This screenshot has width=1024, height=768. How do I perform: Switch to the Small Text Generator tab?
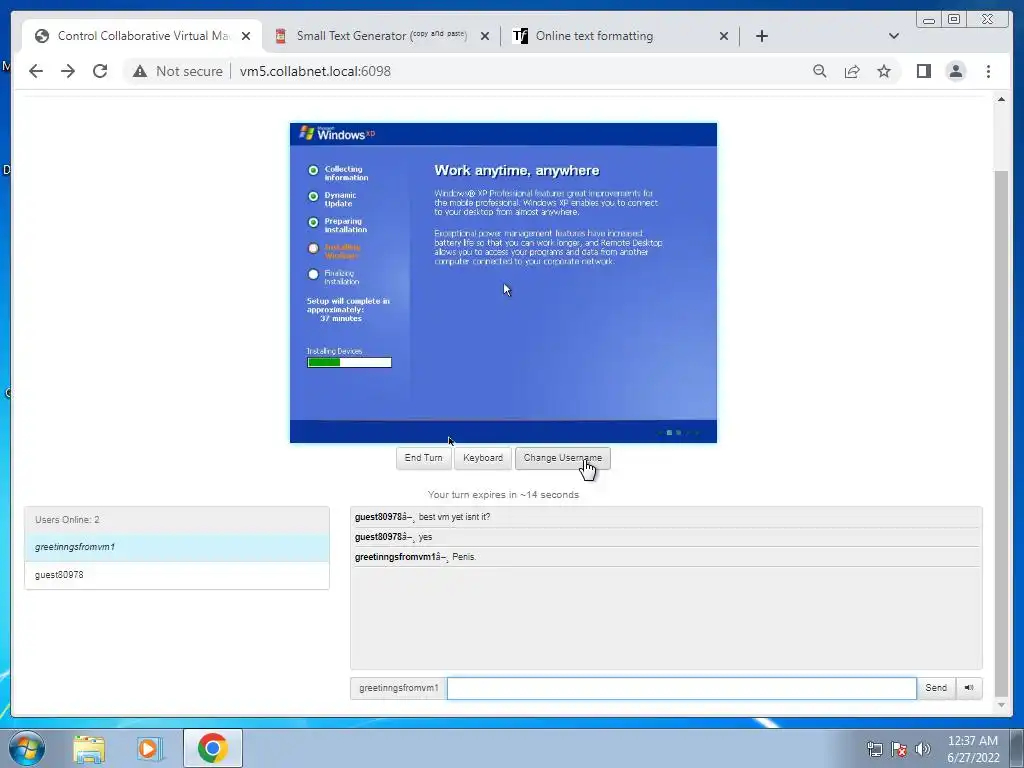click(380, 36)
